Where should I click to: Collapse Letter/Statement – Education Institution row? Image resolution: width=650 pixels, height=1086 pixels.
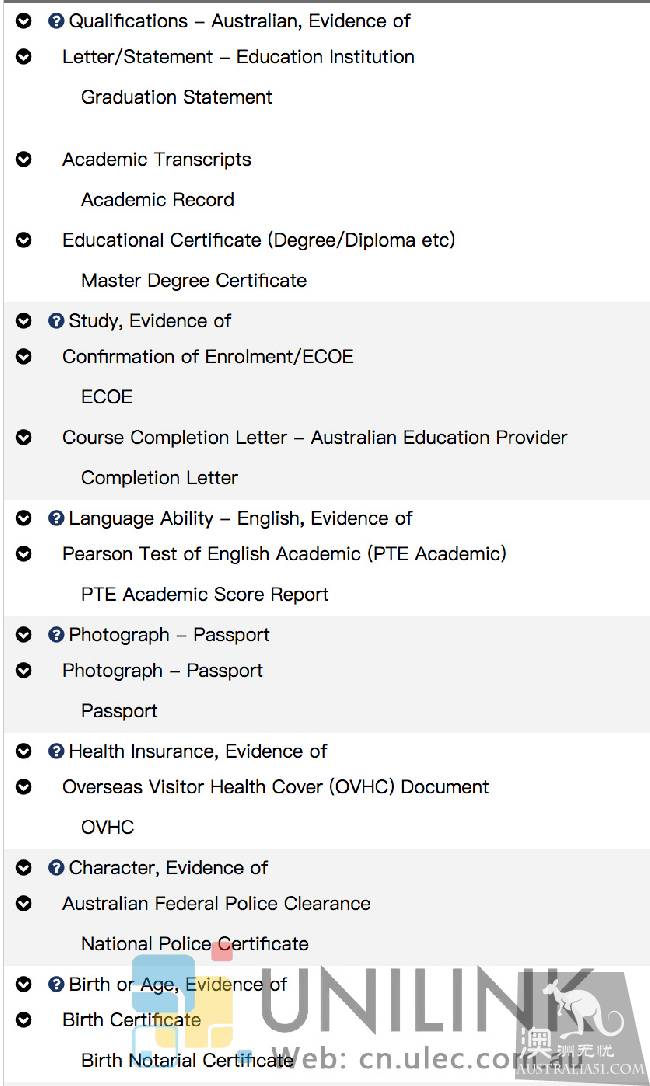pyautogui.click(x=24, y=57)
